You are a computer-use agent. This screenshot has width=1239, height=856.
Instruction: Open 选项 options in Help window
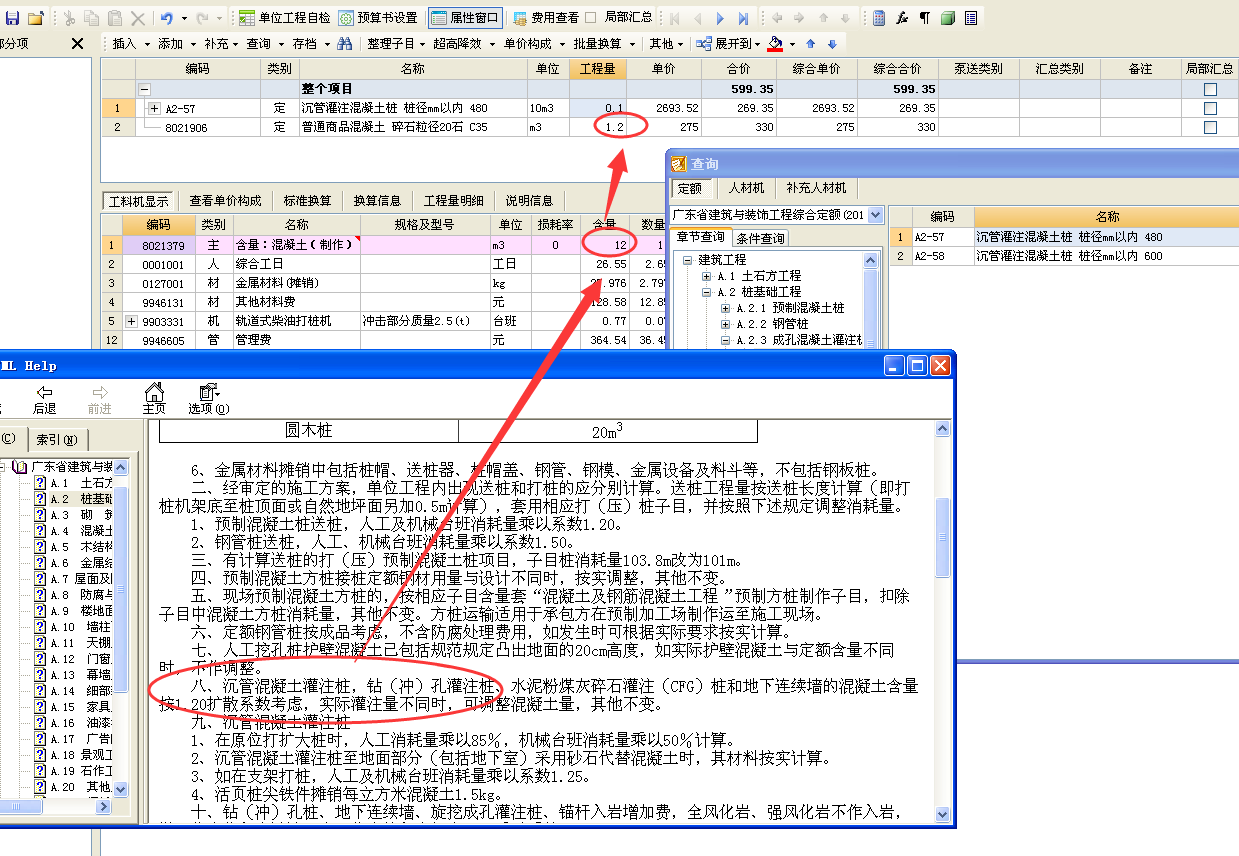click(x=208, y=399)
